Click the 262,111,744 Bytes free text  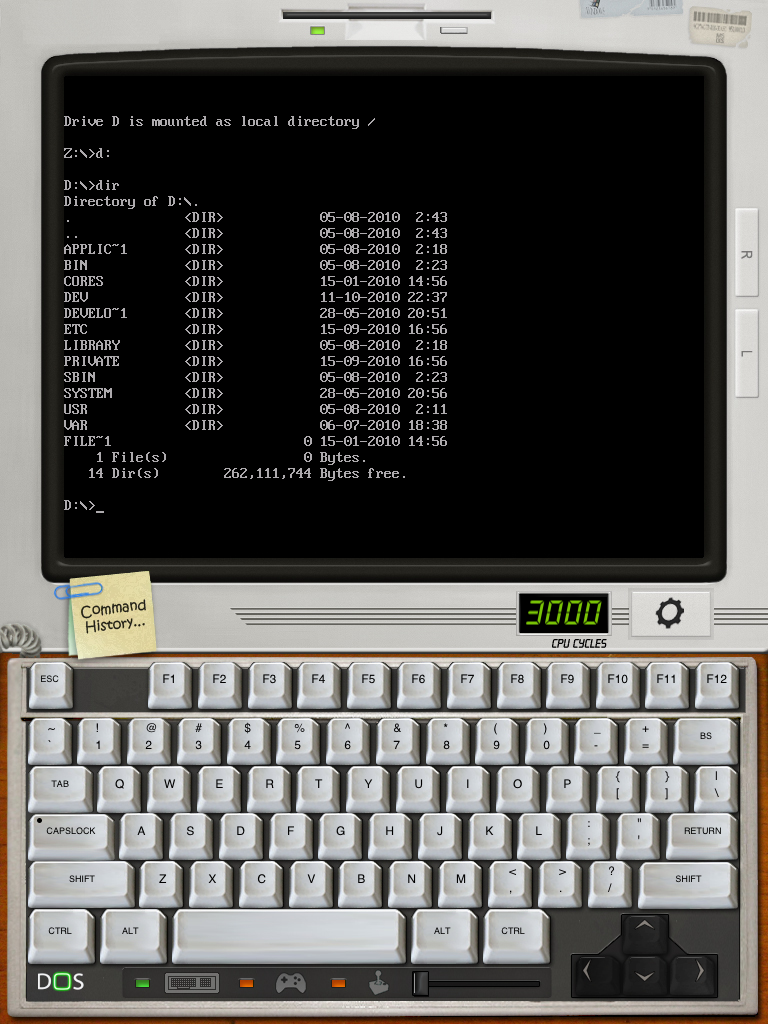[315, 473]
